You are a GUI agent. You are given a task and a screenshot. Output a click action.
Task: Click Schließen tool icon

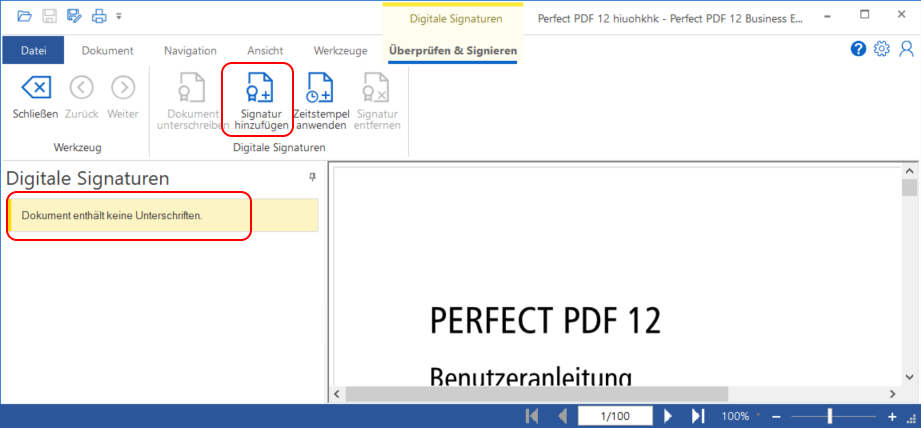(x=36, y=88)
